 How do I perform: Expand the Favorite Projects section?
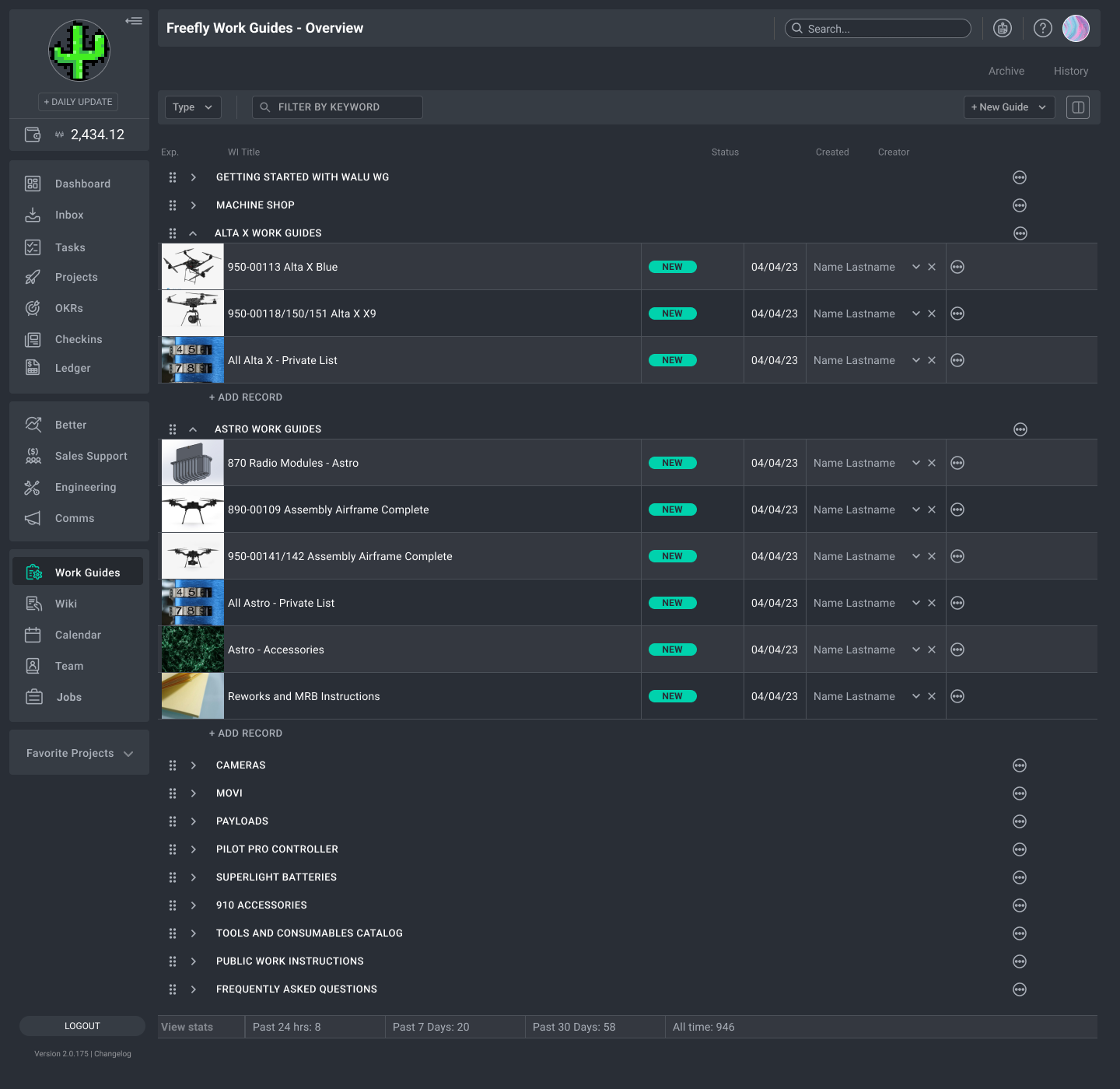(x=79, y=753)
